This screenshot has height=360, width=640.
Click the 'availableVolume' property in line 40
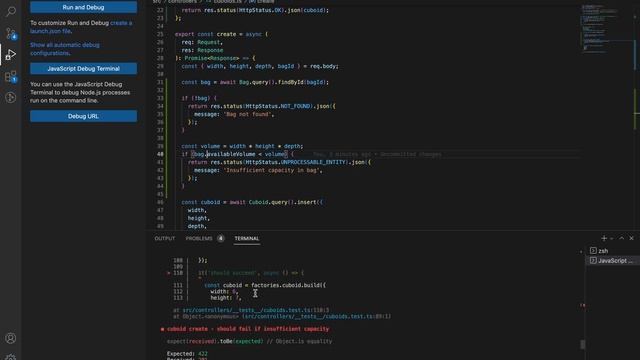(x=231, y=154)
